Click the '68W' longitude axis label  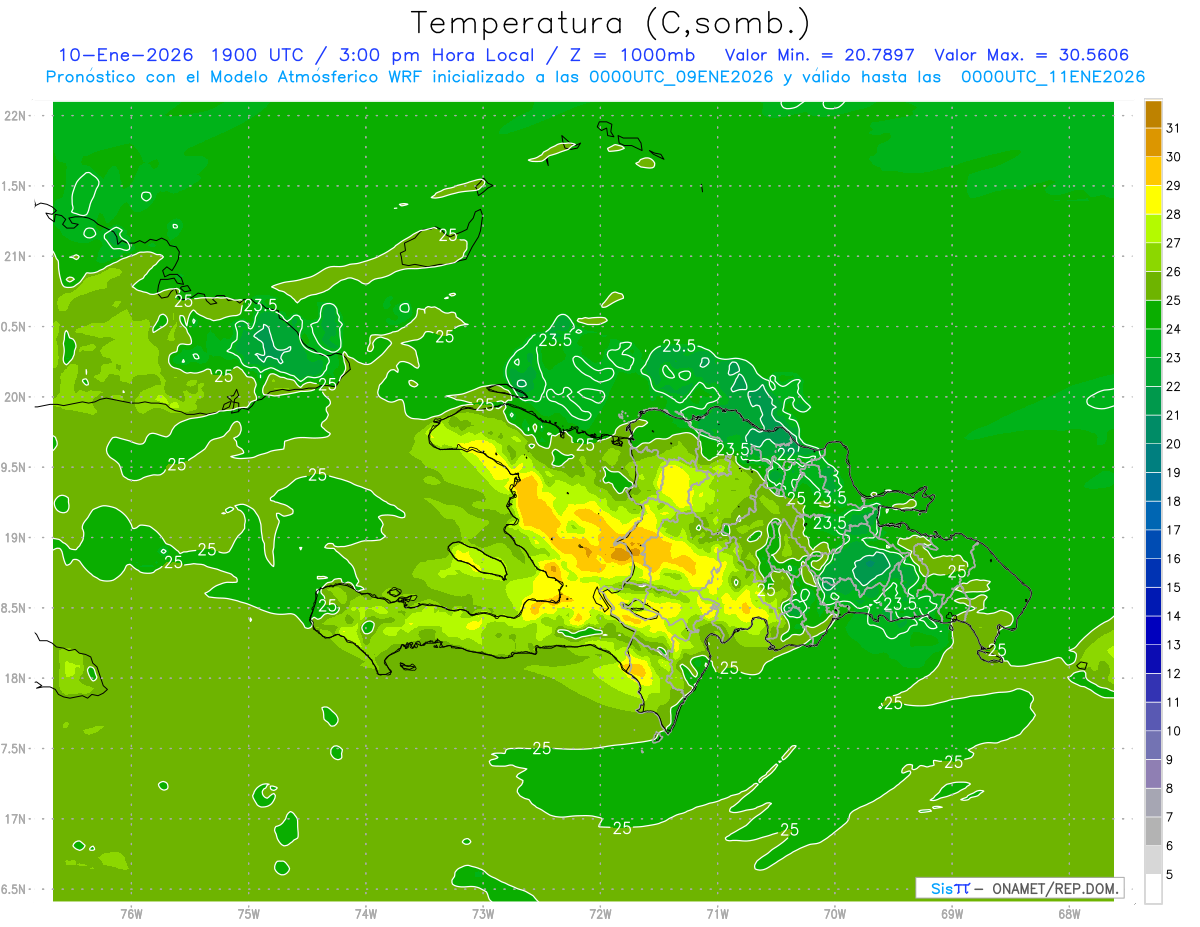pyautogui.click(x=1069, y=913)
